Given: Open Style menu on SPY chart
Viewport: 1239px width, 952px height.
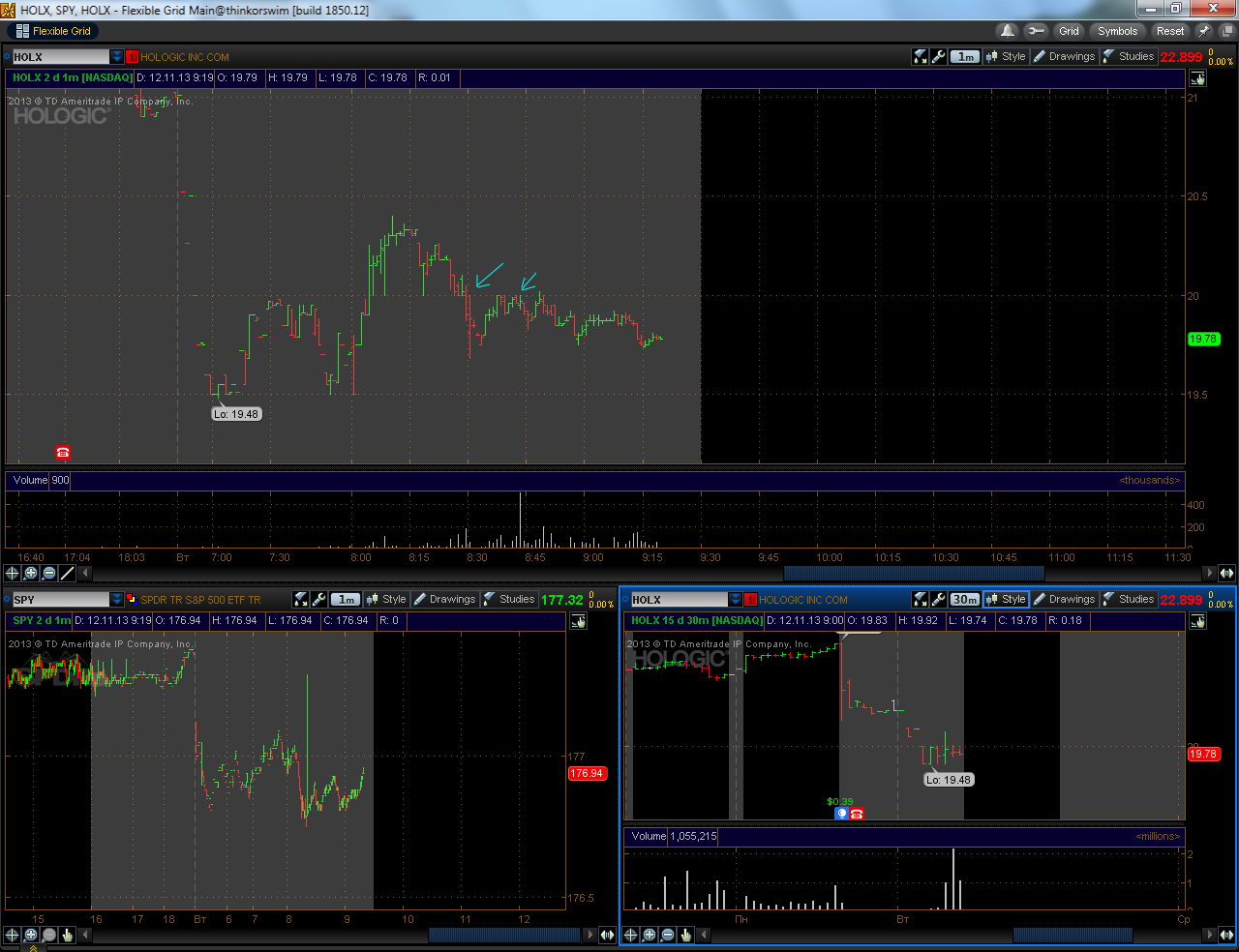Looking at the screenshot, I should point(386,599).
